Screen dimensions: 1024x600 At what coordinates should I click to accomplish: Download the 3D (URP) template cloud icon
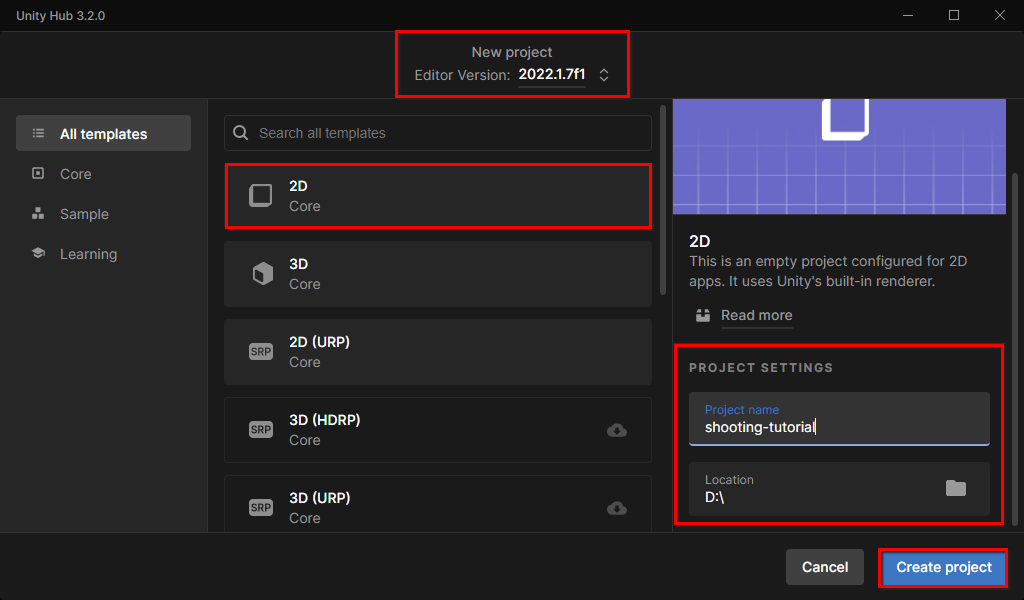(616, 508)
